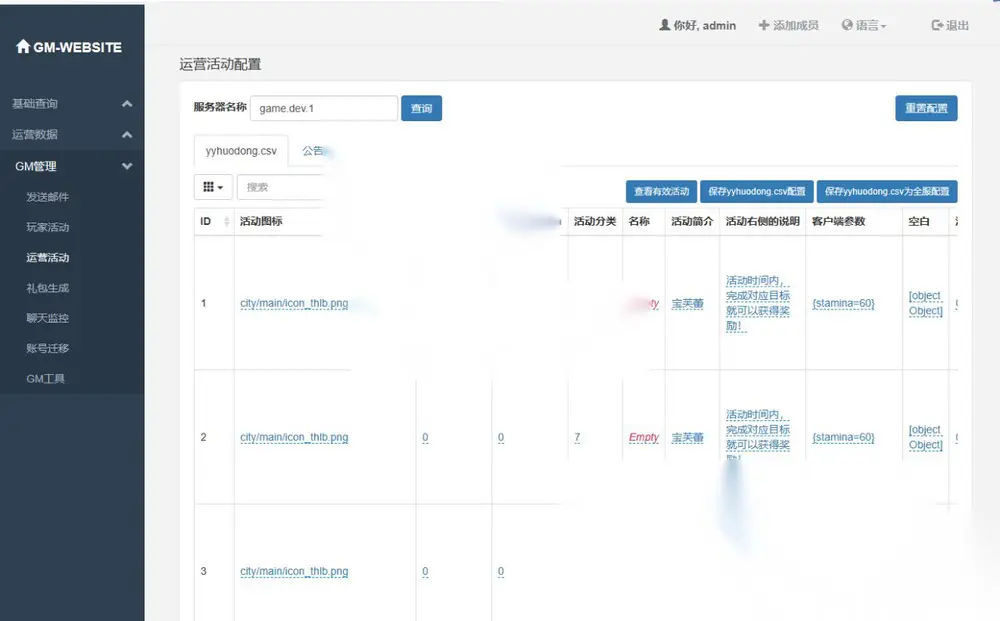Select 运营活动 in the sidebar
The height and width of the screenshot is (621, 1000).
(48, 258)
